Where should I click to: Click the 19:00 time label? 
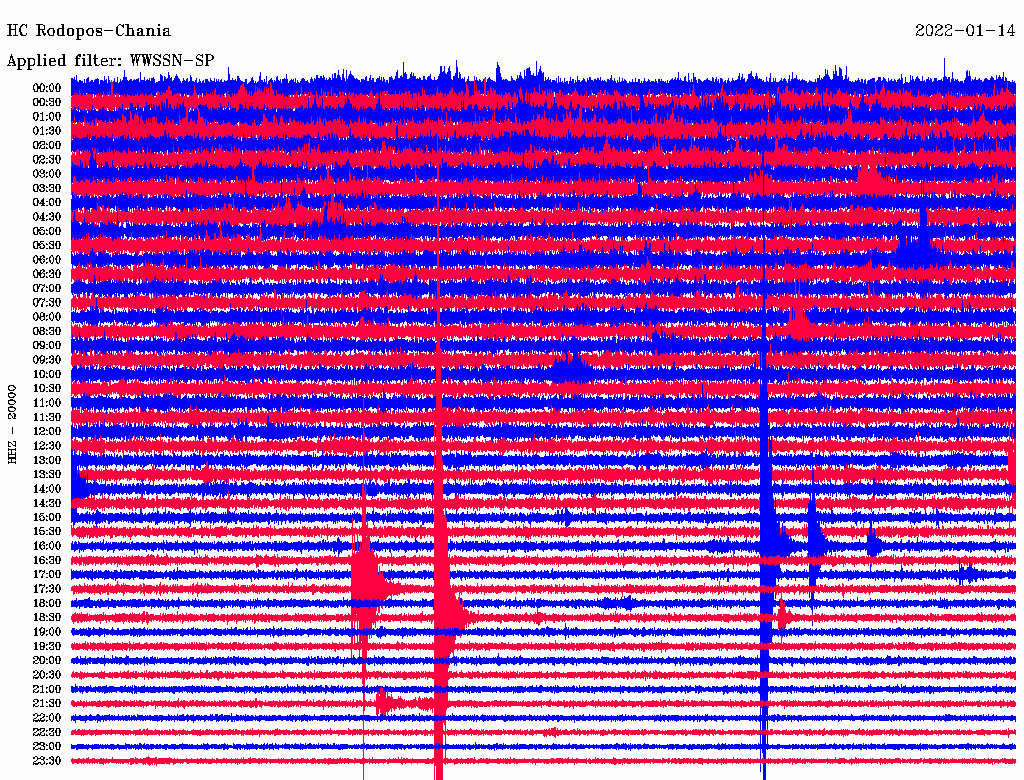coord(46,632)
